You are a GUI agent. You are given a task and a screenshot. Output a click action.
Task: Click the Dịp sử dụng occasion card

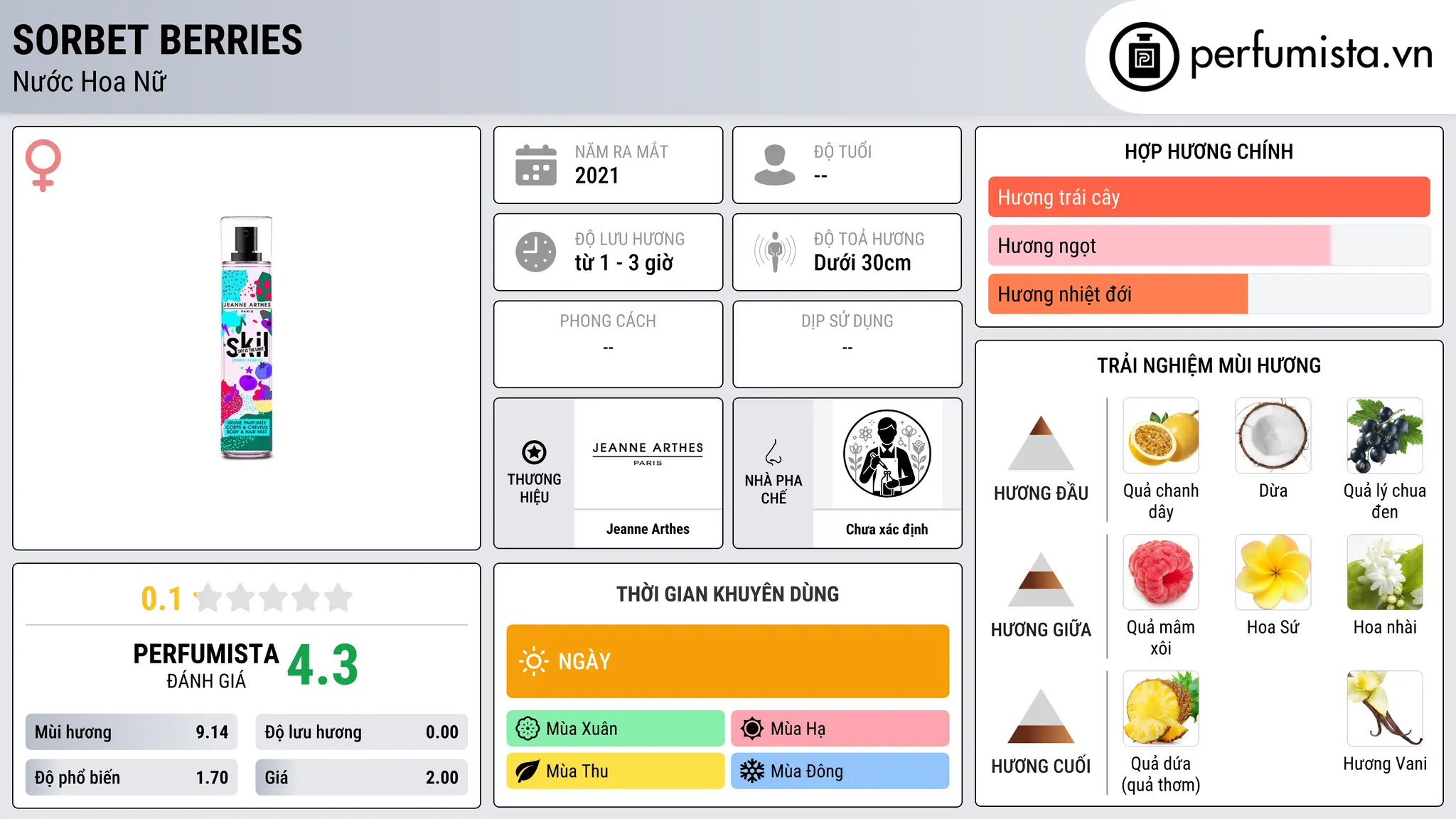coord(847,344)
